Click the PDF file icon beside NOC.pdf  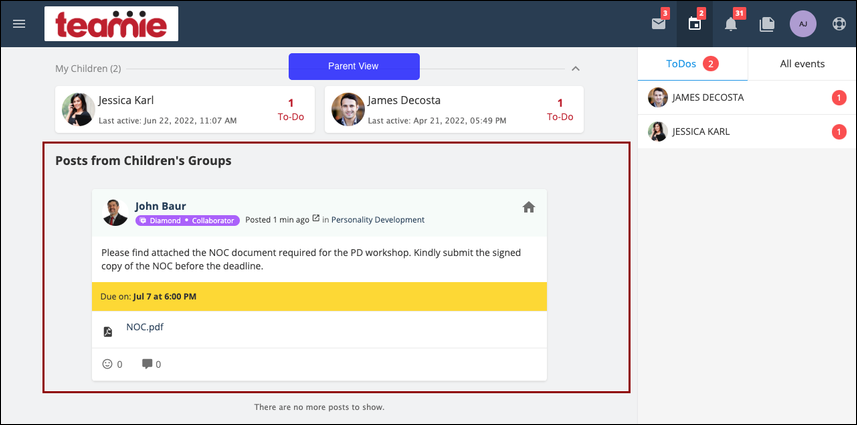[x=108, y=332]
